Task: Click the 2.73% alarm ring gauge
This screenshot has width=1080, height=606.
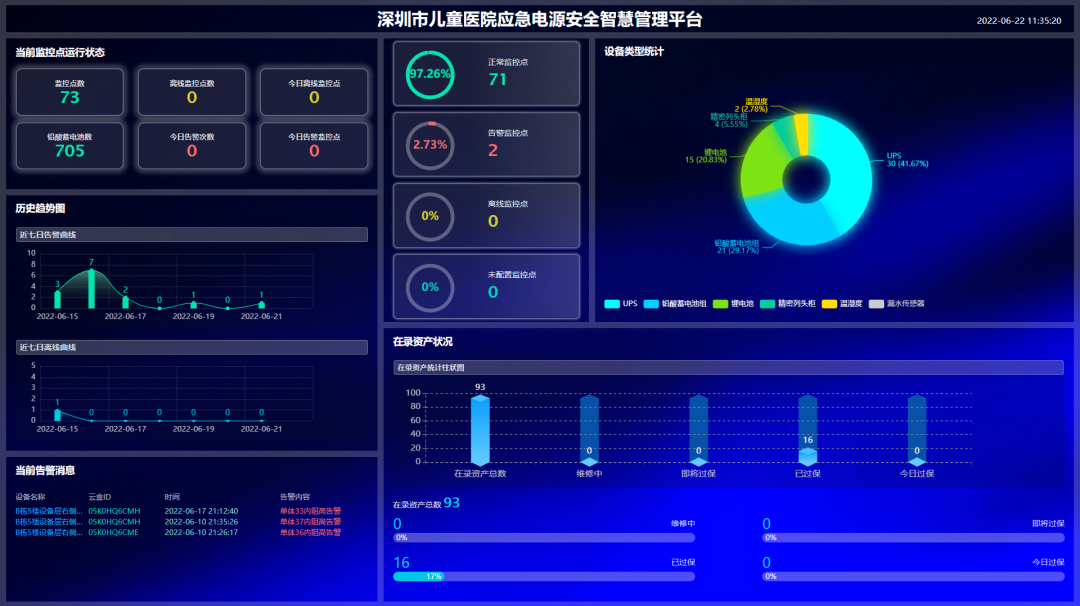Action: (430, 145)
